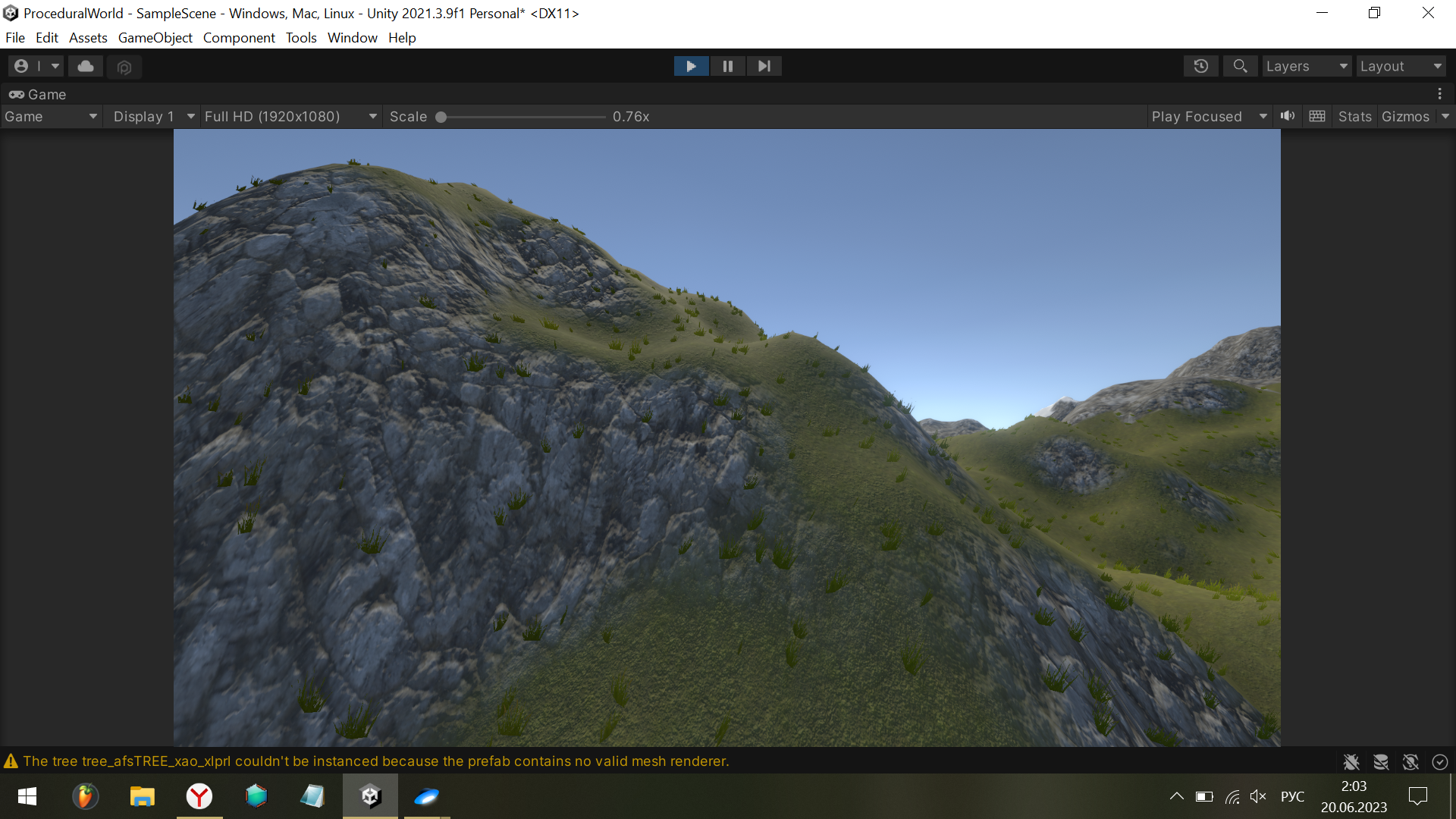Mute audio in the Game view
The width and height of the screenshot is (1456, 819).
click(1288, 116)
